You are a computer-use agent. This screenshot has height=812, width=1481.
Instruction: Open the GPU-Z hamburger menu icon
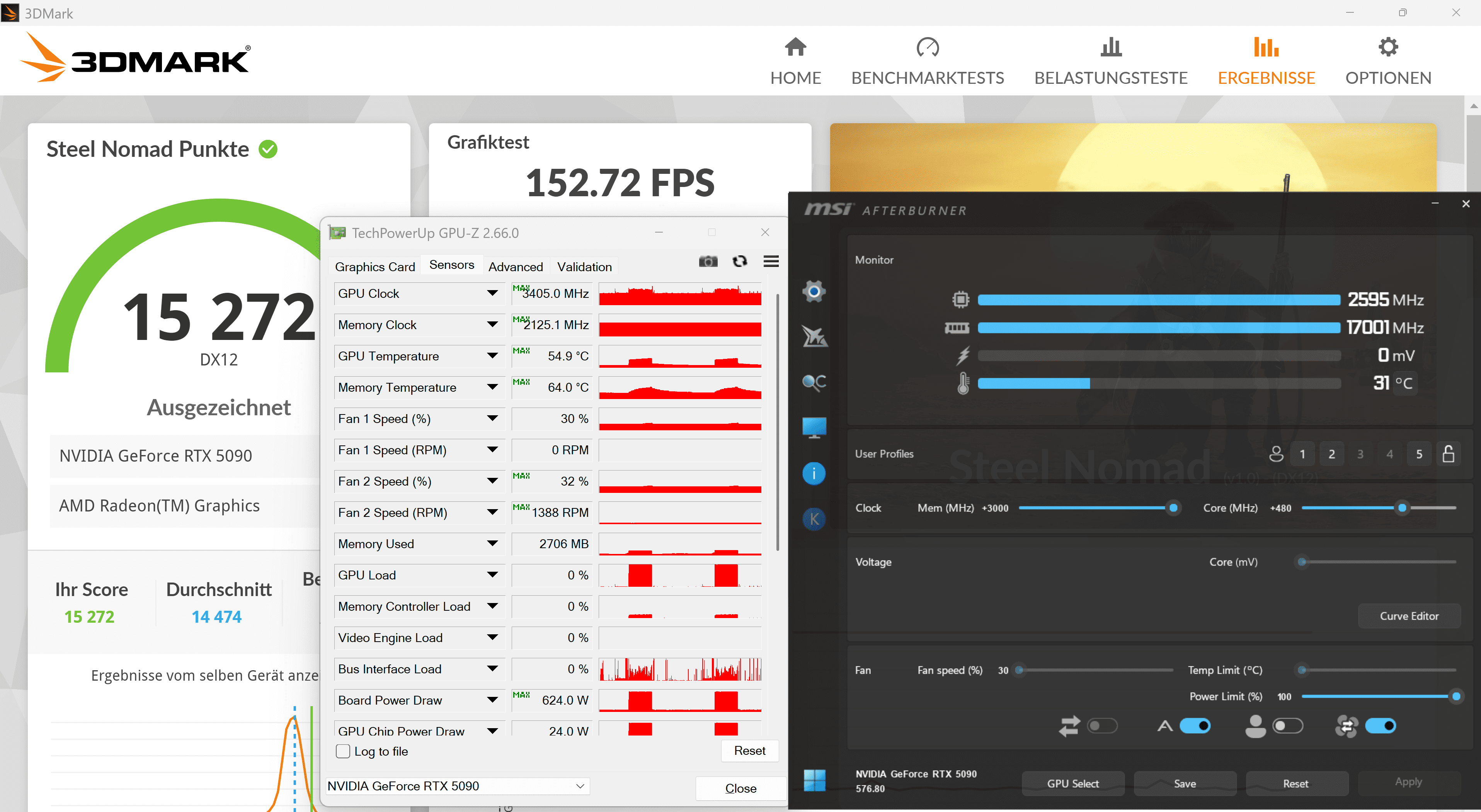pos(771,262)
